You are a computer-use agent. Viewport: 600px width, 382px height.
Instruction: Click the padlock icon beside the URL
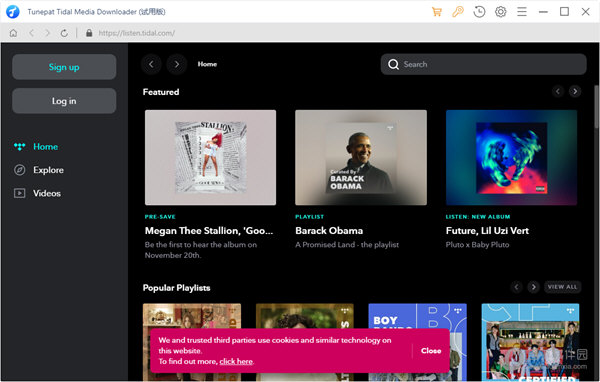(89, 33)
